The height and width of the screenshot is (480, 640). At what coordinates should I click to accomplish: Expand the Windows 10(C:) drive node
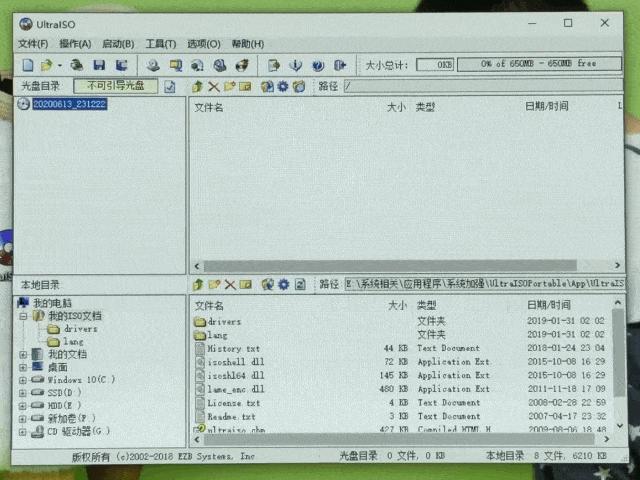23,380
